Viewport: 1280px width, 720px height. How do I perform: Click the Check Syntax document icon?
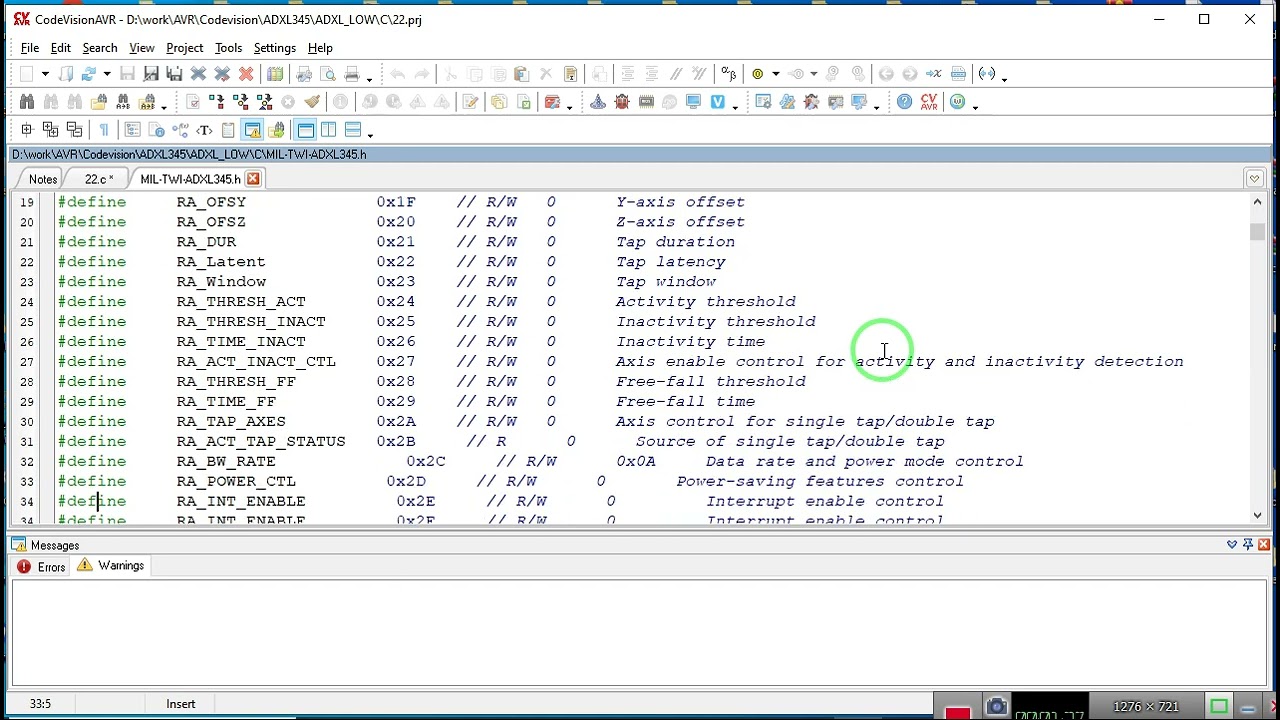pyautogui.click(x=193, y=102)
